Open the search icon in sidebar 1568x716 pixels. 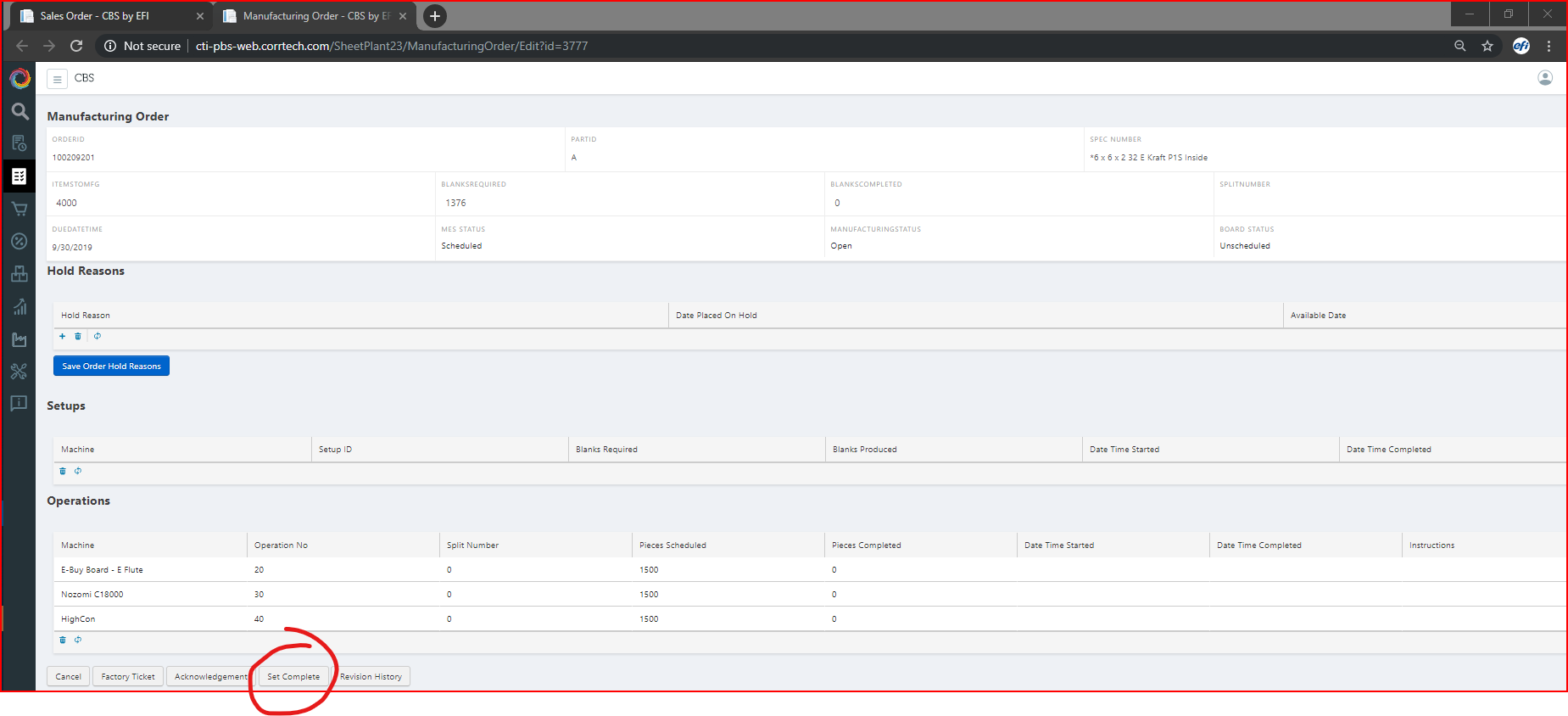(x=20, y=111)
